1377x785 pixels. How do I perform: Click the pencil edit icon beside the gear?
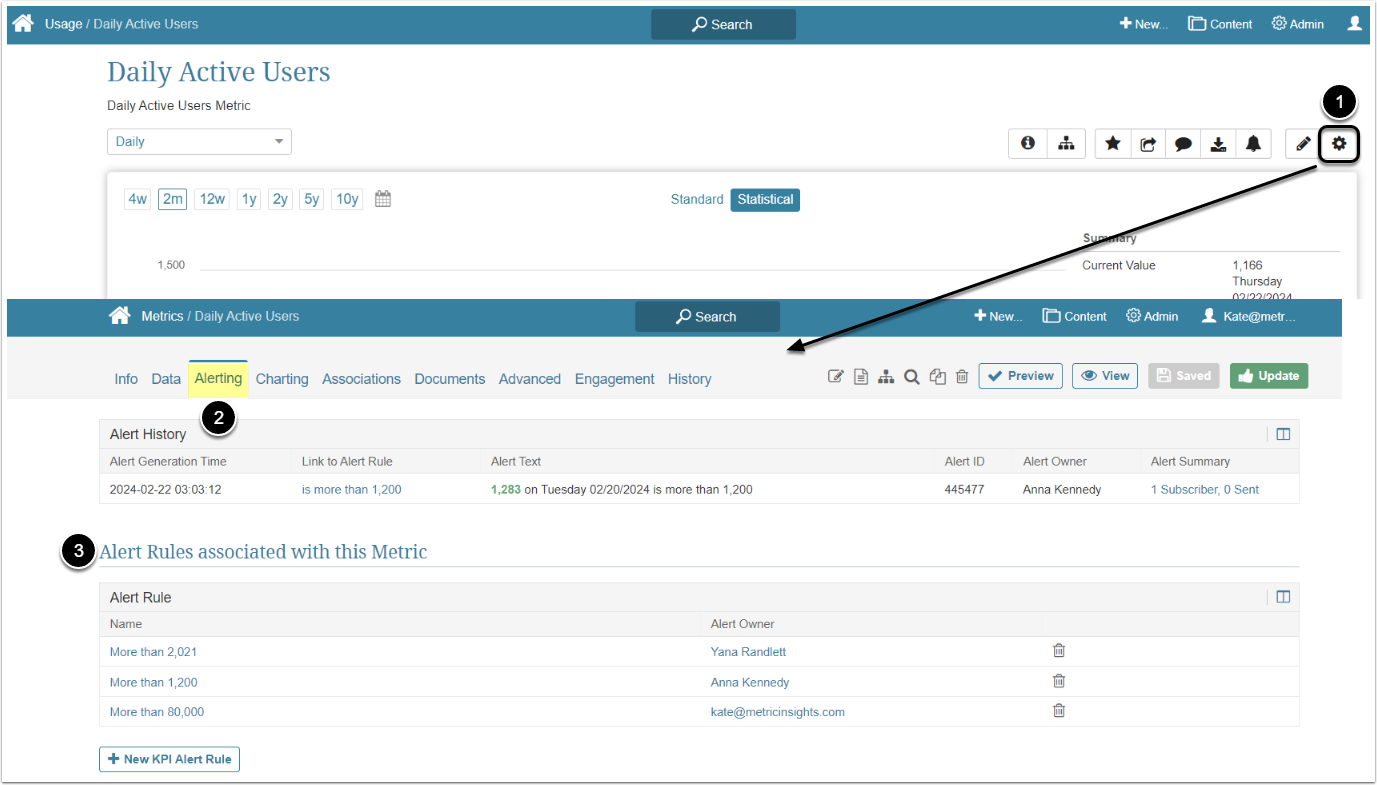(1303, 144)
